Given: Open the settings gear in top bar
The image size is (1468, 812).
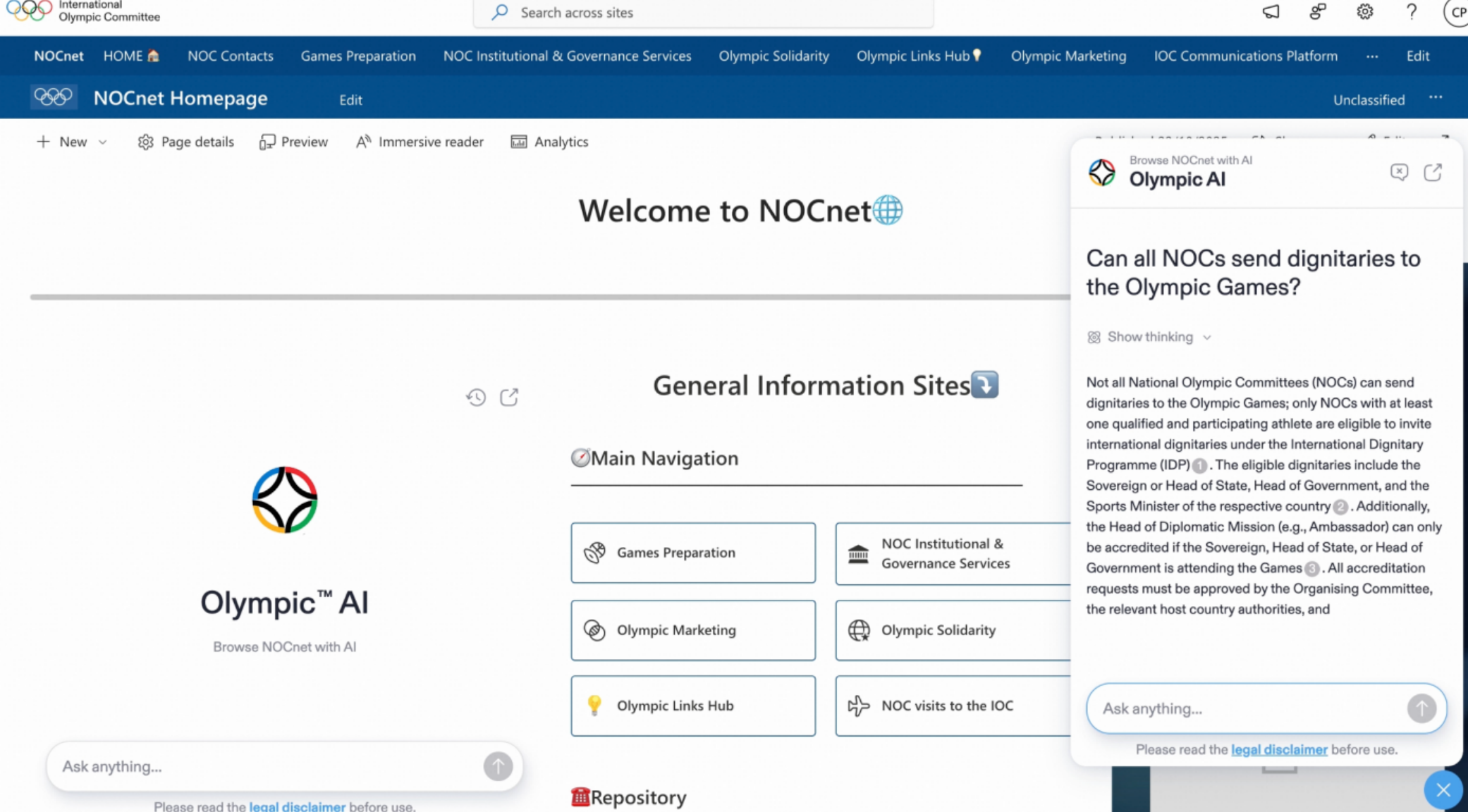Looking at the screenshot, I should tap(1365, 12).
